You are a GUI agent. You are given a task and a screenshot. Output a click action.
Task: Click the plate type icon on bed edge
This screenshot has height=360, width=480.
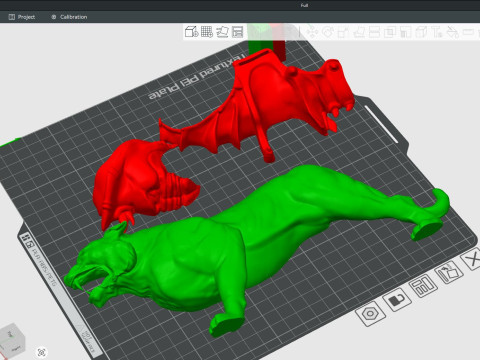click(x=27, y=241)
